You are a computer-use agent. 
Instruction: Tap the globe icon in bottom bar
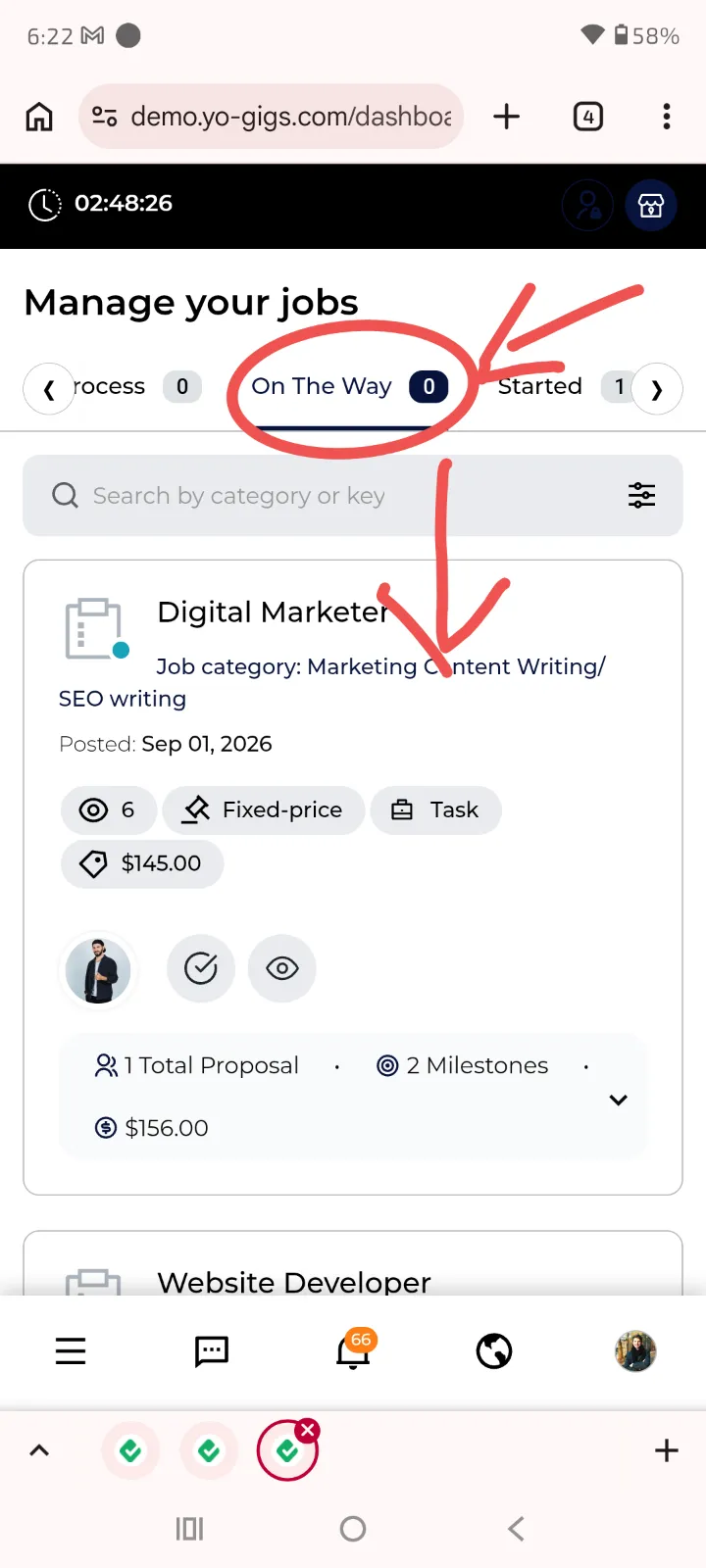tap(494, 1351)
